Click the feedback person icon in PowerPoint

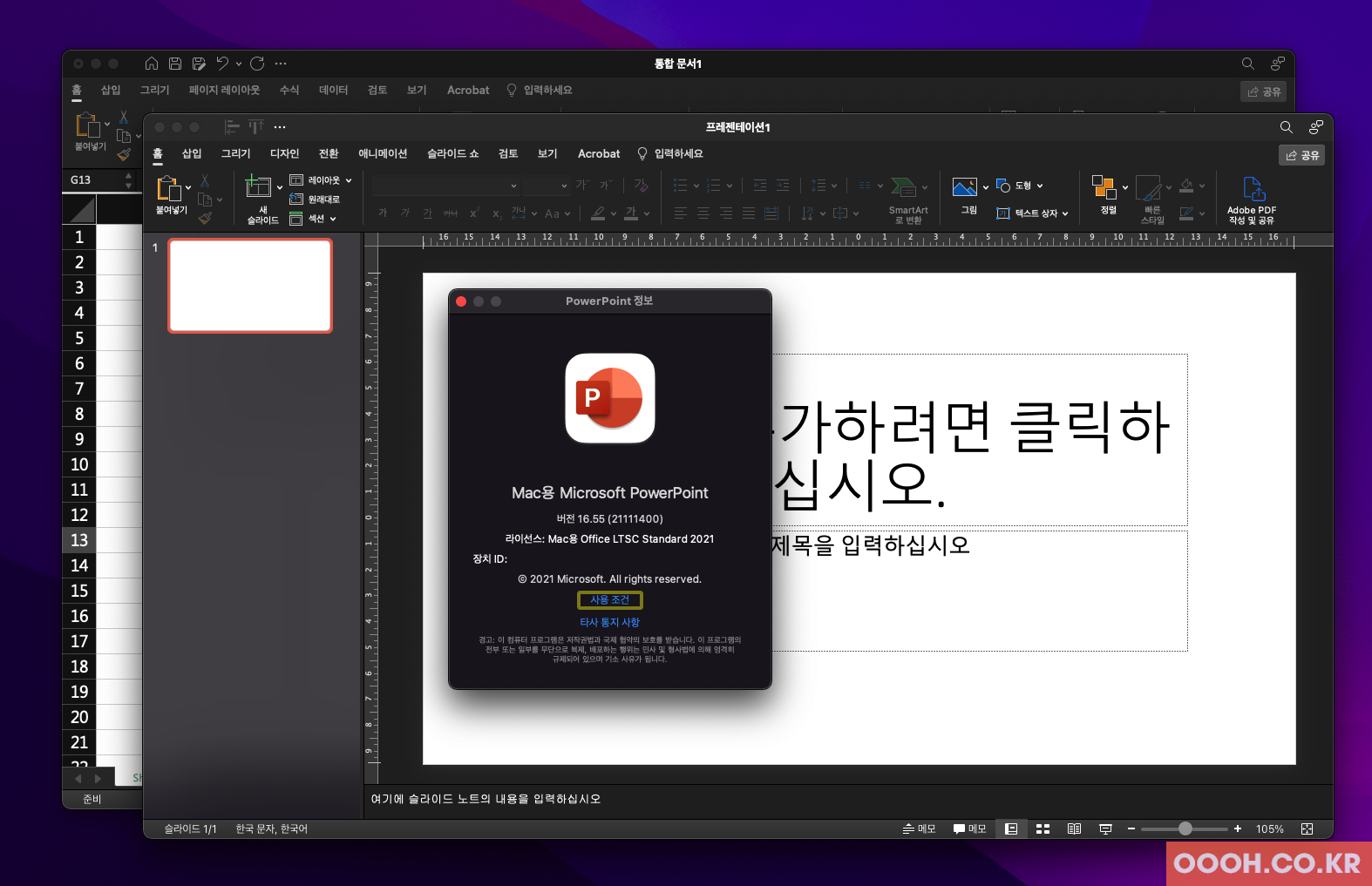coord(1315,127)
